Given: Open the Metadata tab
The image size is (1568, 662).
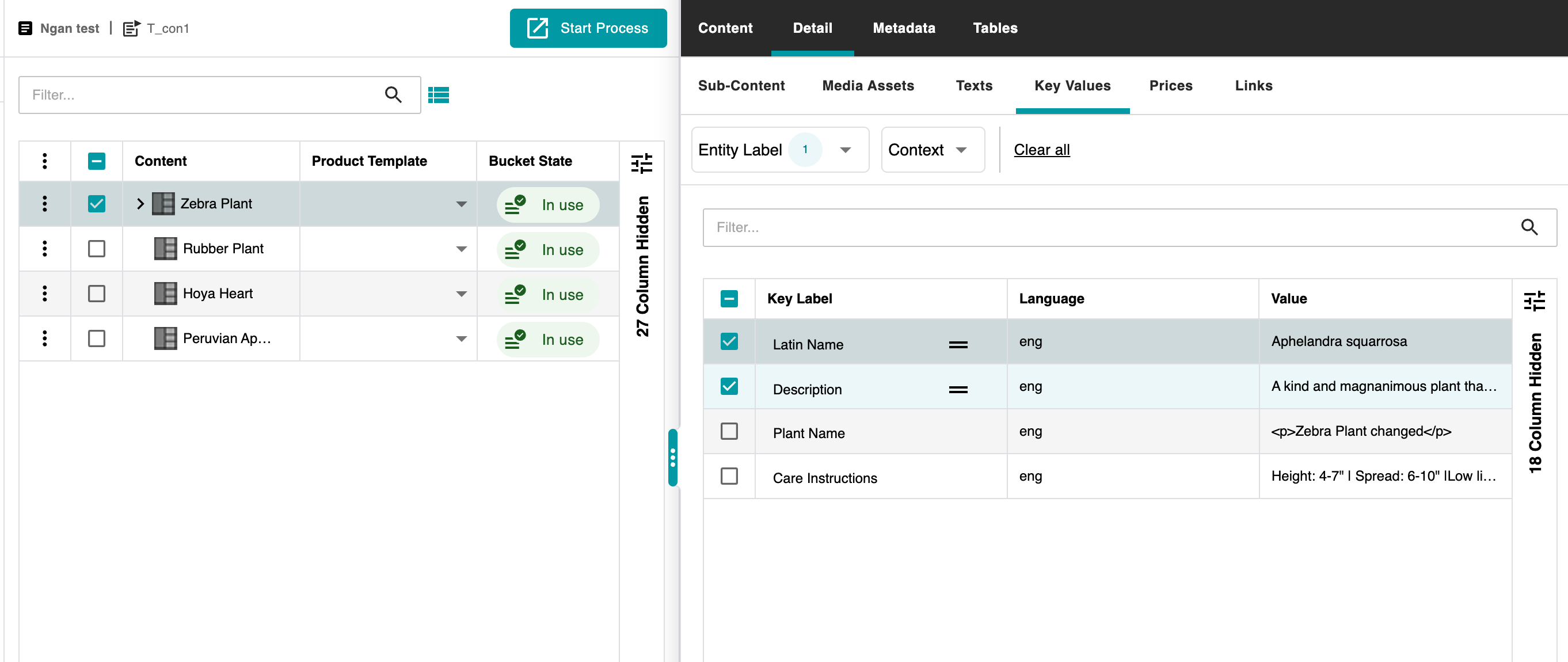Looking at the screenshot, I should pos(904,28).
